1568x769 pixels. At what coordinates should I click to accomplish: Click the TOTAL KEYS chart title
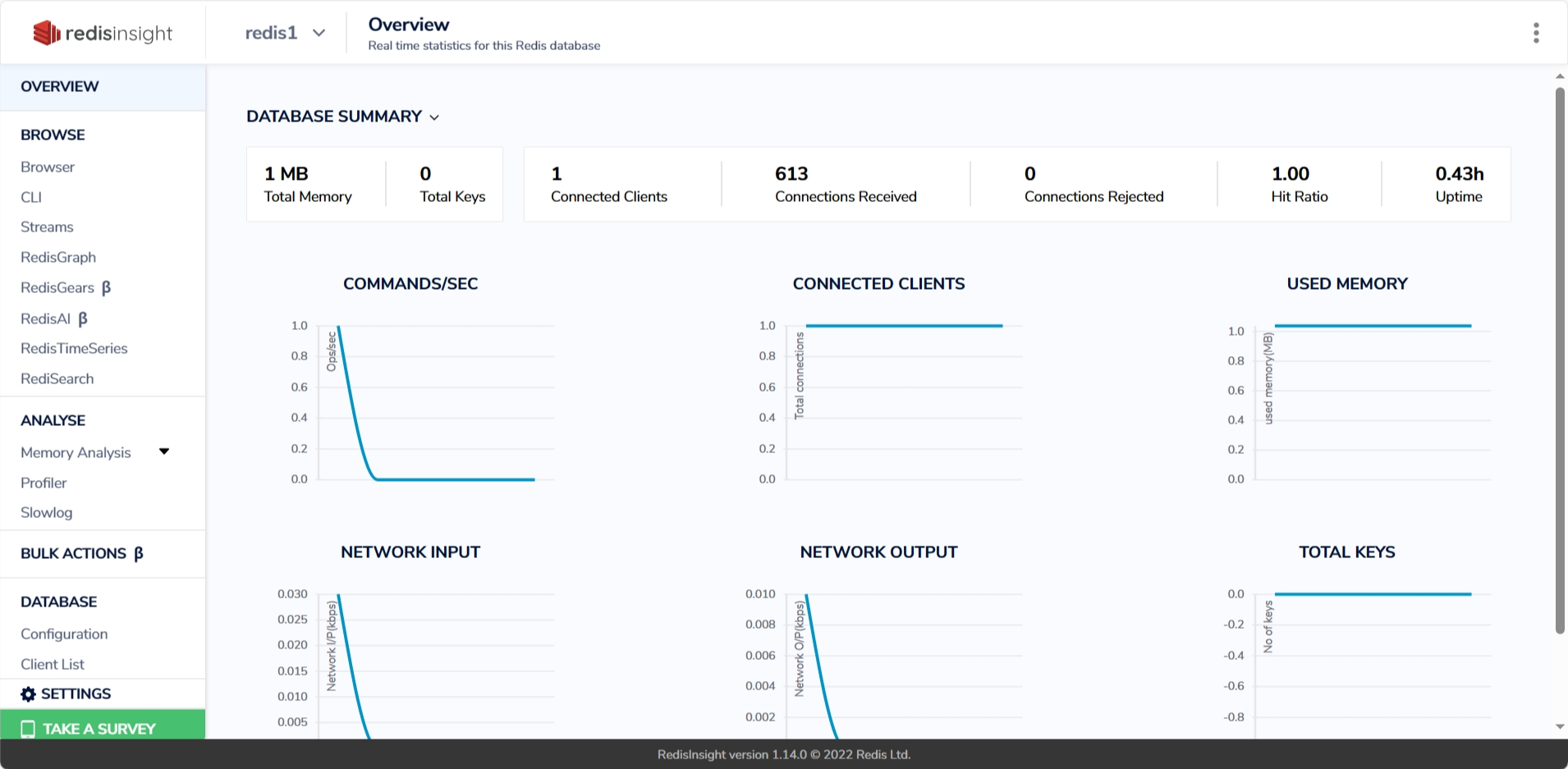pyautogui.click(x=1347, y=552)
